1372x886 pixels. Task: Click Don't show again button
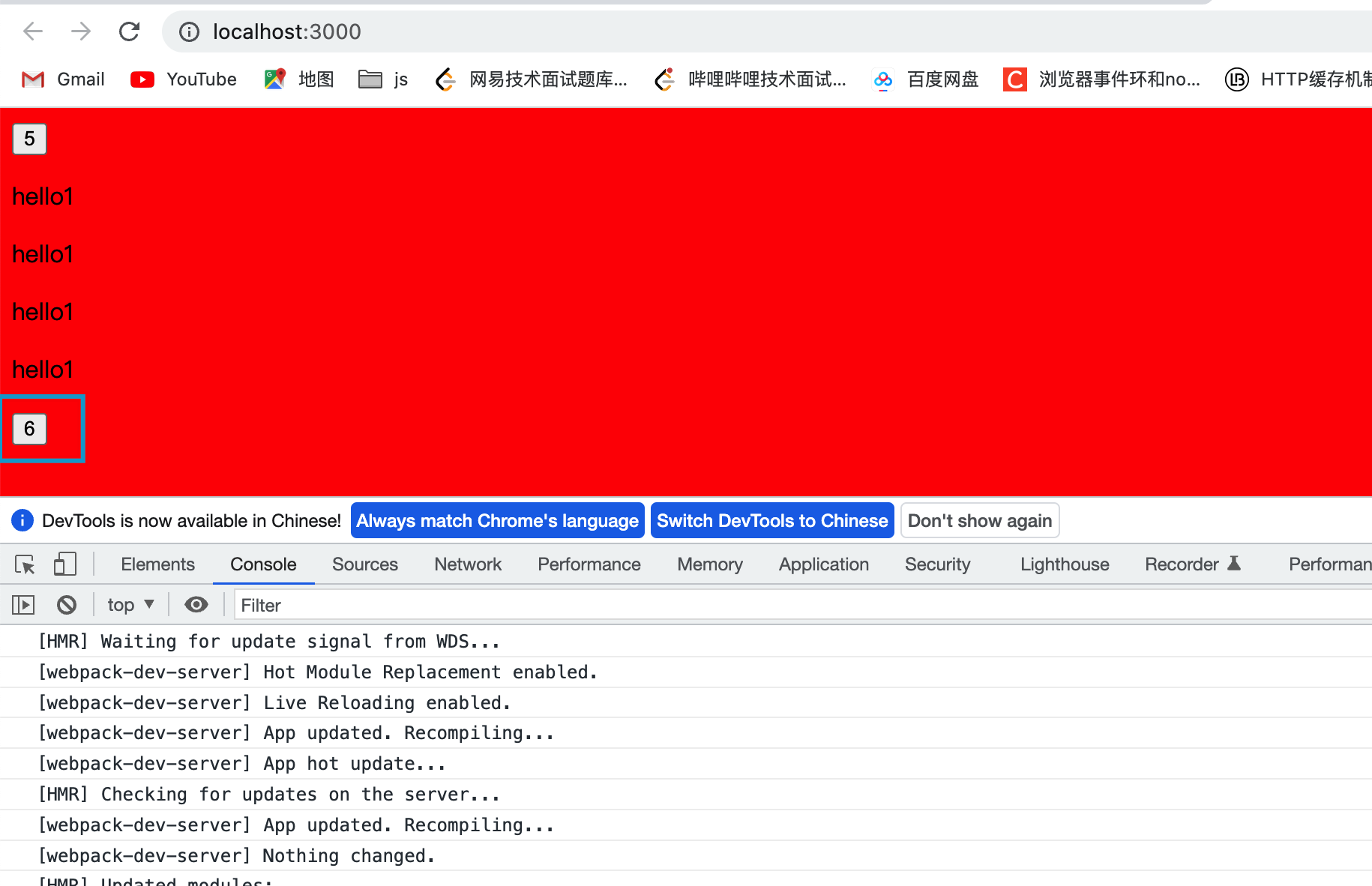coord(980,520)
